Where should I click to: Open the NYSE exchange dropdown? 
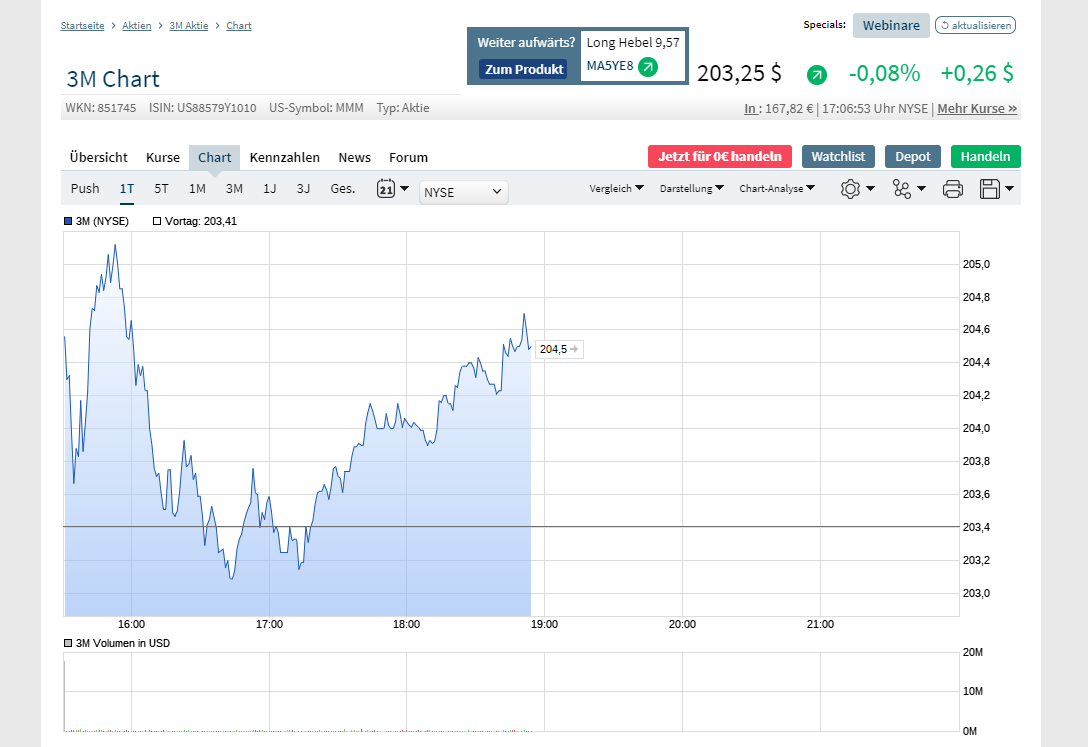pyautogui.click(x=464, y=192)
